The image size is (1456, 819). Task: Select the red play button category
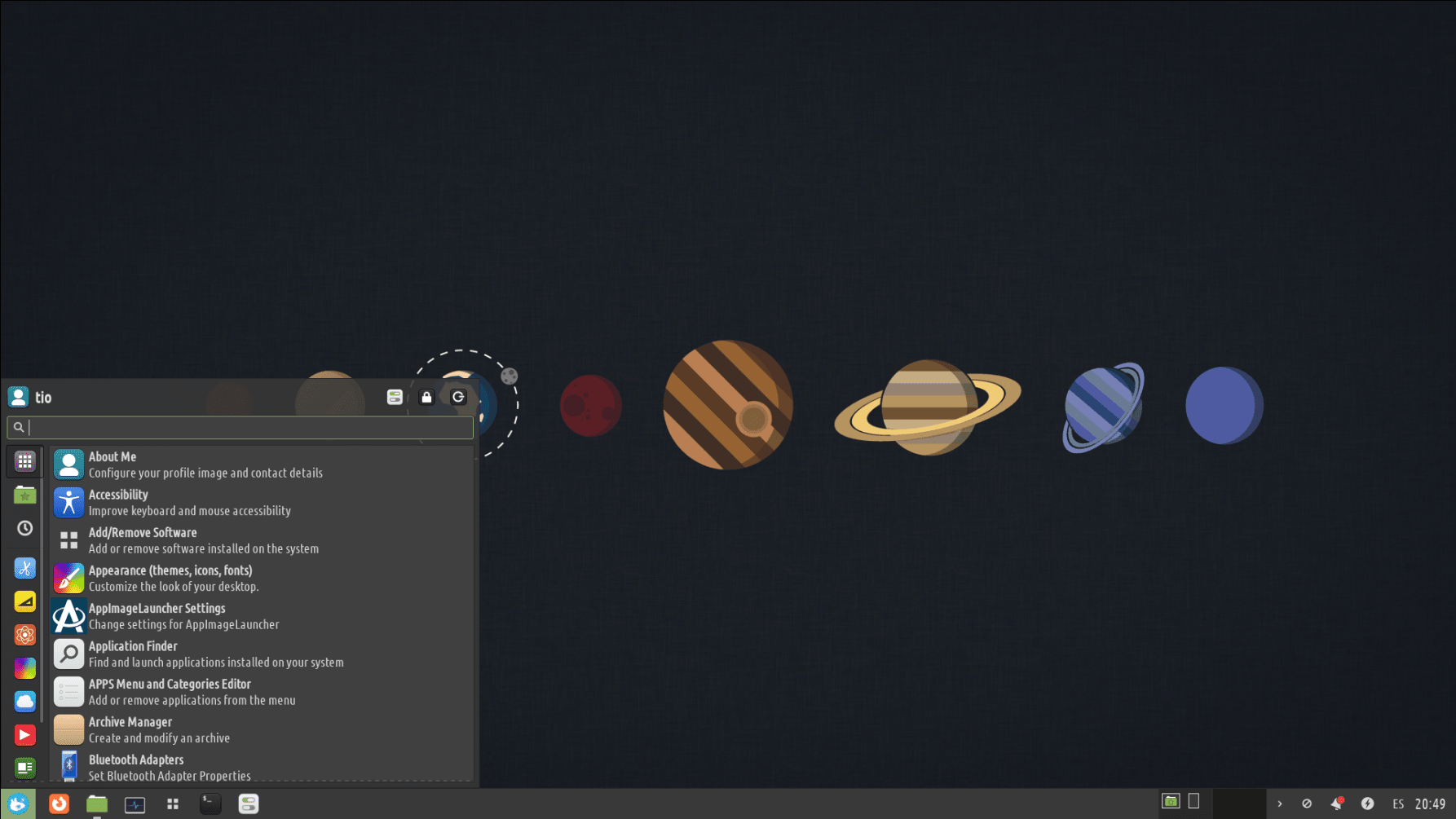point(24,734)
